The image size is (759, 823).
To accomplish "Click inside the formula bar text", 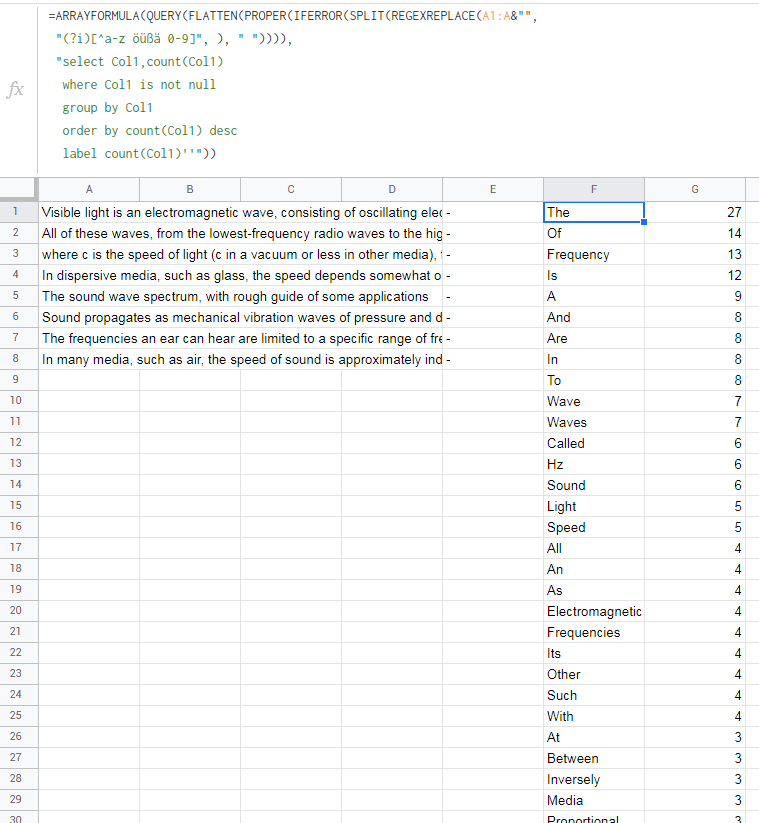I will click(x=292, y=85).
